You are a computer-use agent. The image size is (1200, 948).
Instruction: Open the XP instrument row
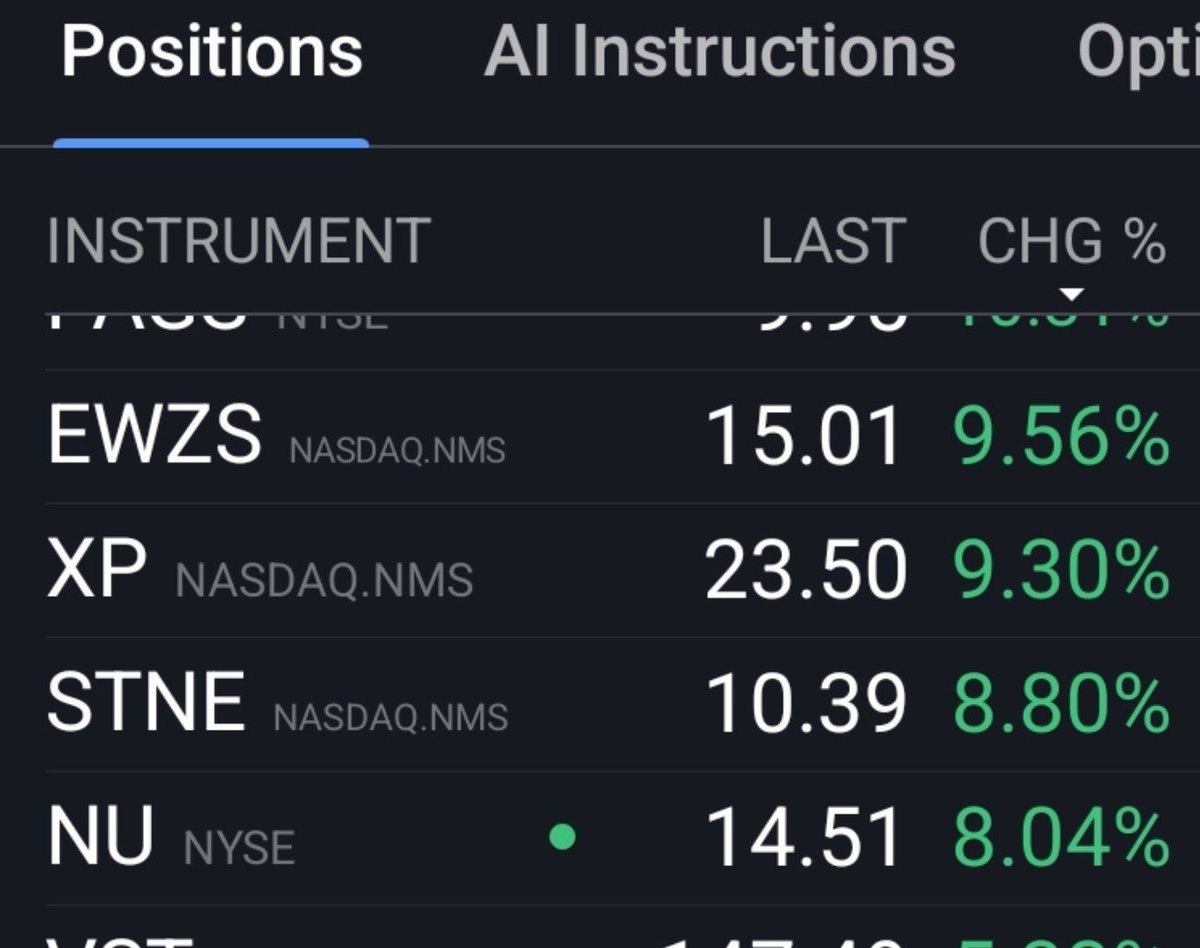pos(608,570)
